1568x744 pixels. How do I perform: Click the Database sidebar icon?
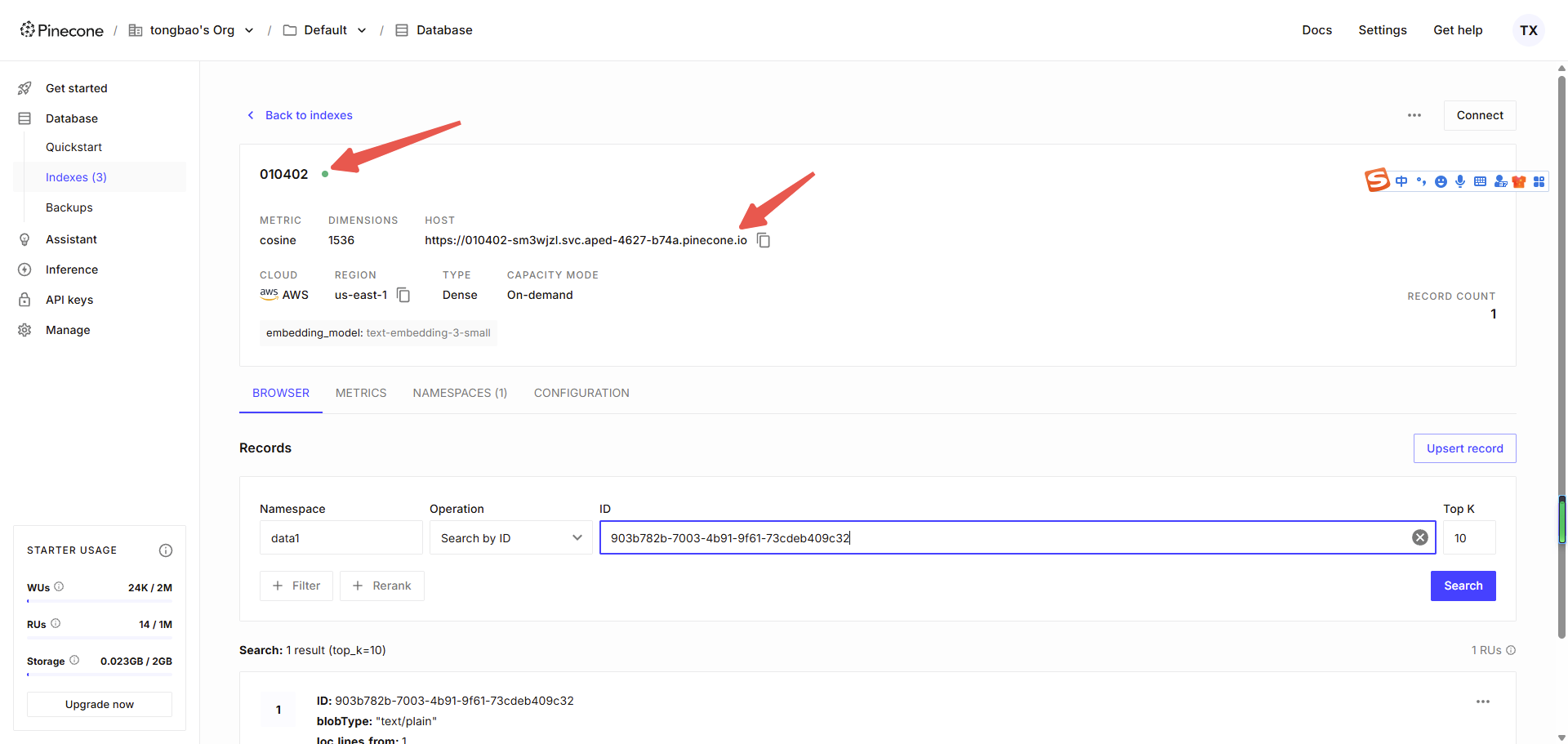click(x=24, y=118)
